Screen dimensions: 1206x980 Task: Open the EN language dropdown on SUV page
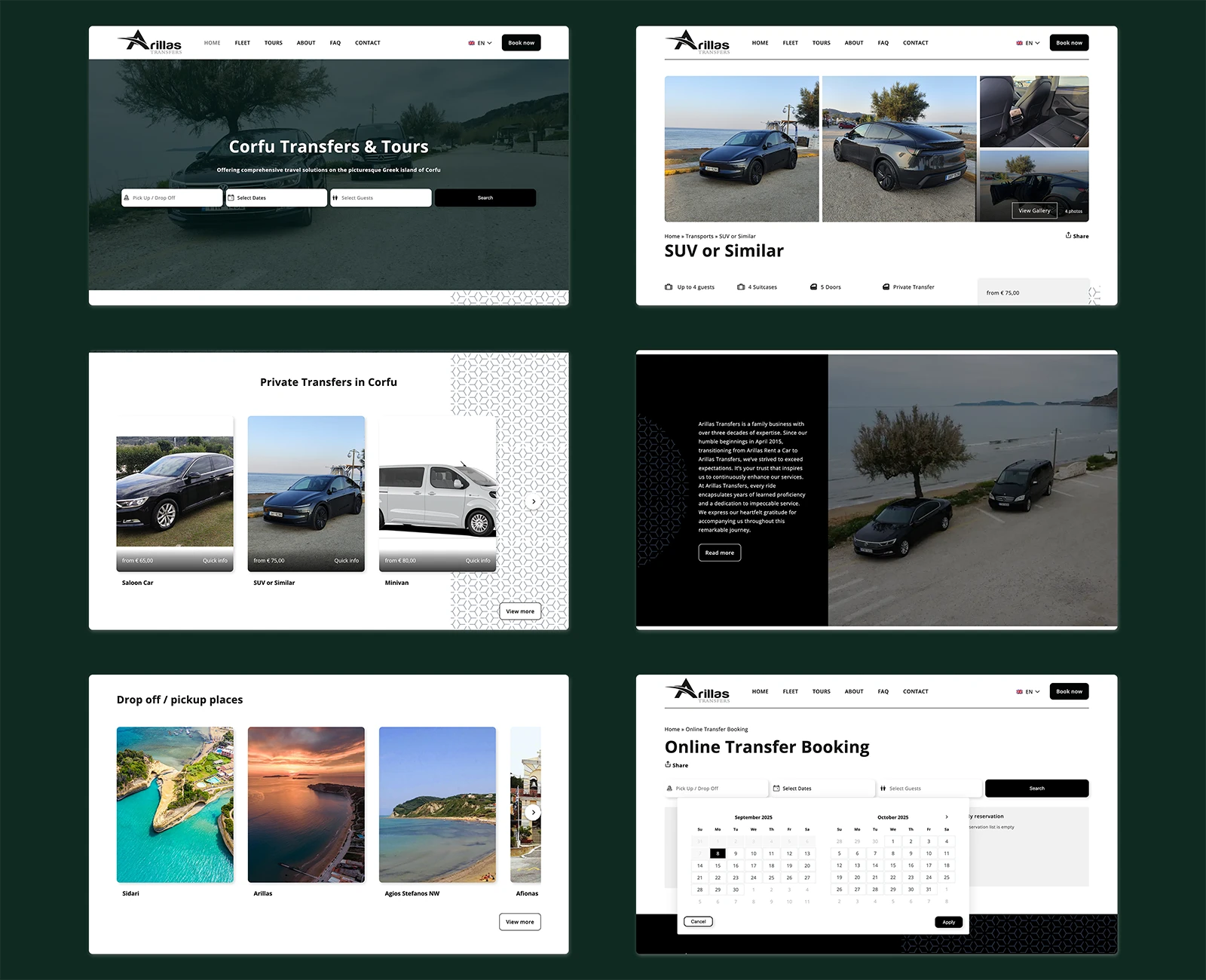tap(1028, 43)
